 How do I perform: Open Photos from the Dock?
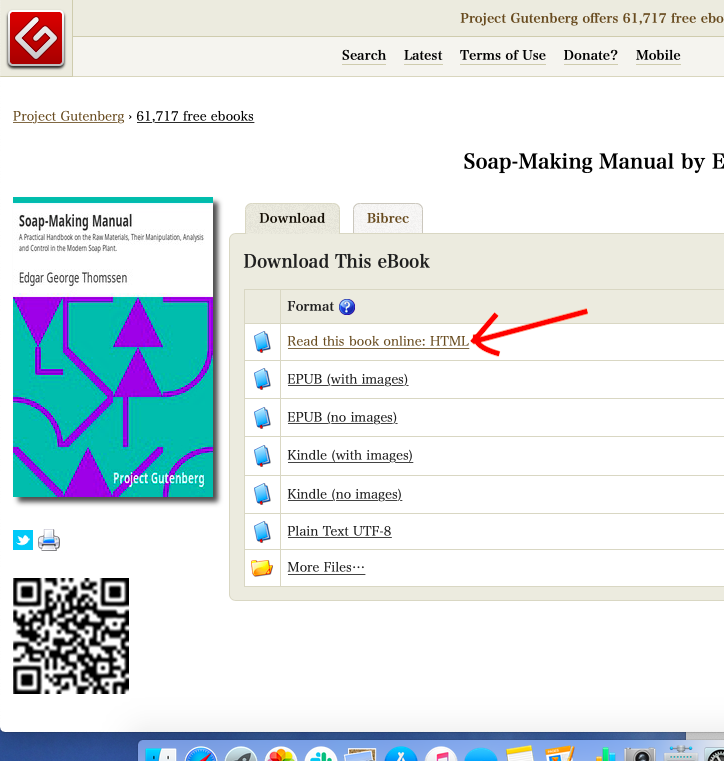[x=281, y=755]
